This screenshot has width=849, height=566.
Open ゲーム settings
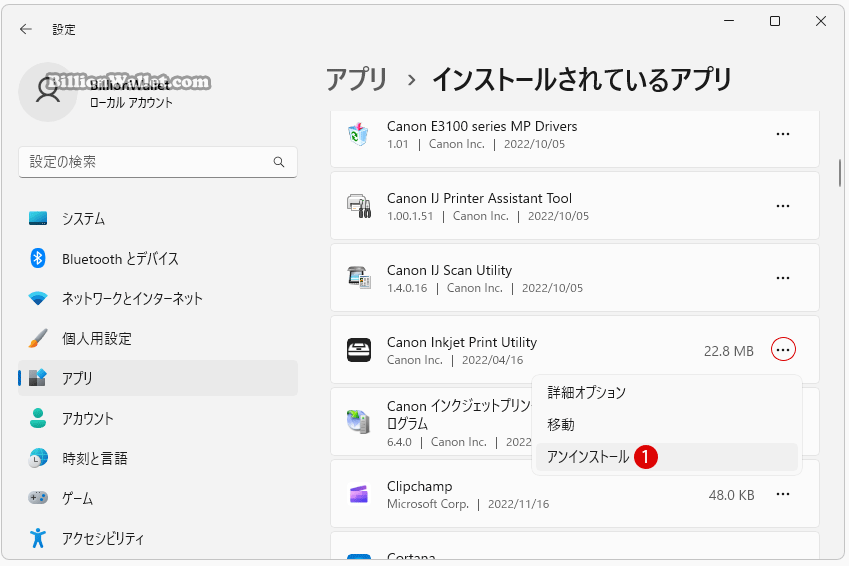[158, 498]
